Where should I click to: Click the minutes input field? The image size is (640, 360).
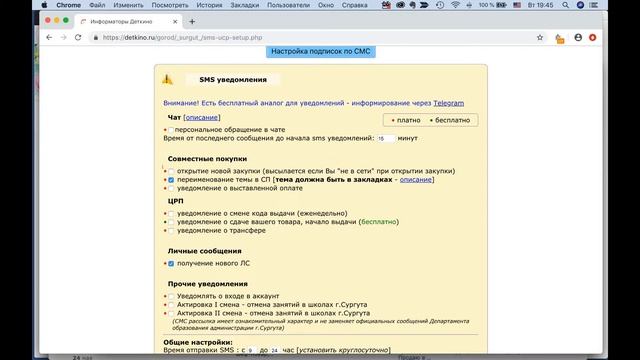click(386, 138)
